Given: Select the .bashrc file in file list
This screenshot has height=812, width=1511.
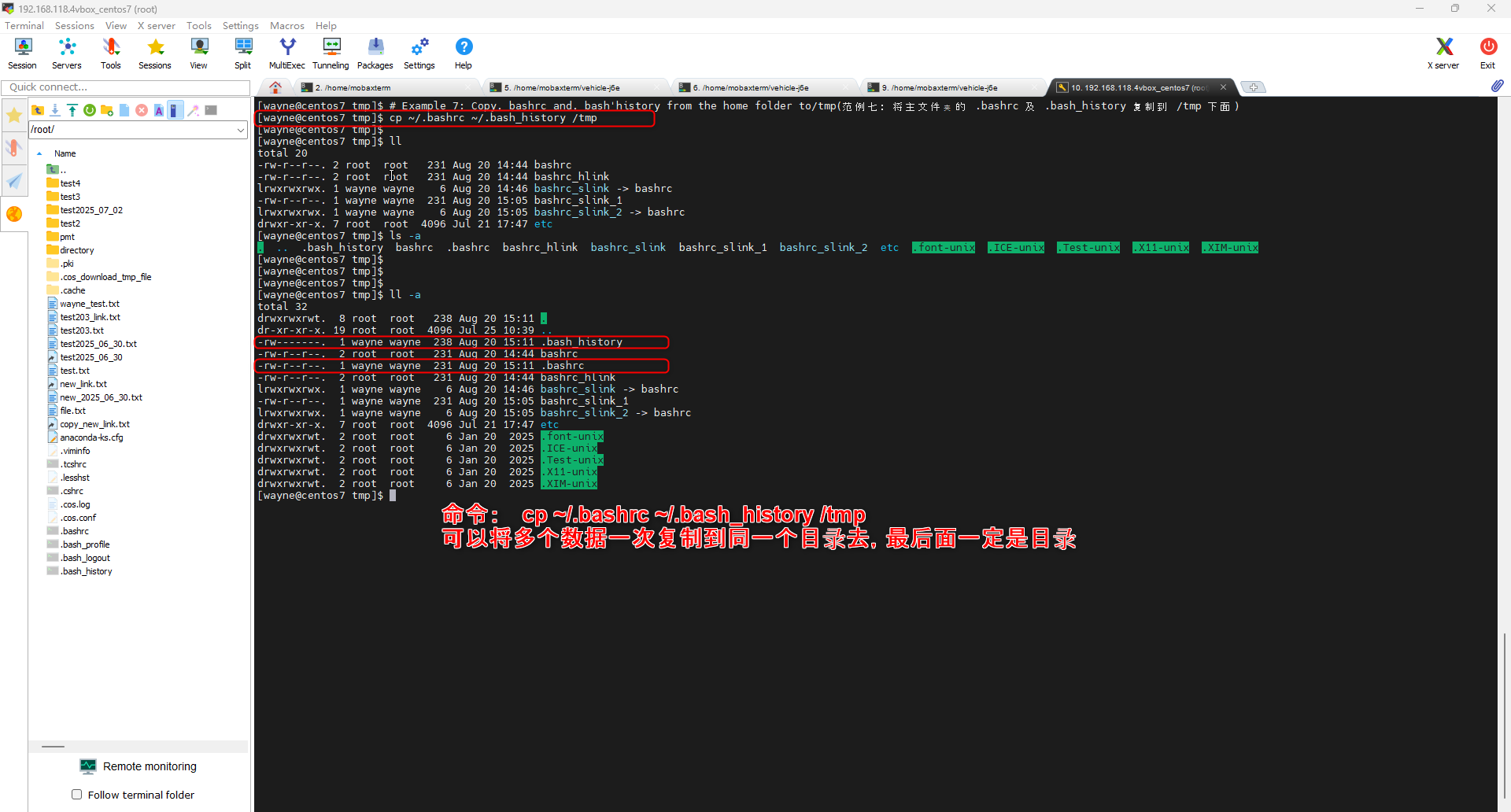Looking at the screenshot, I should coord(68,531).
